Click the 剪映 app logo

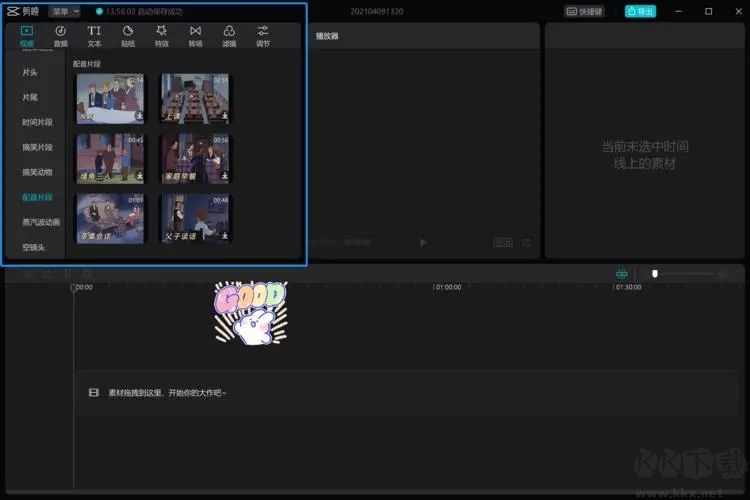tap(23, 11)
